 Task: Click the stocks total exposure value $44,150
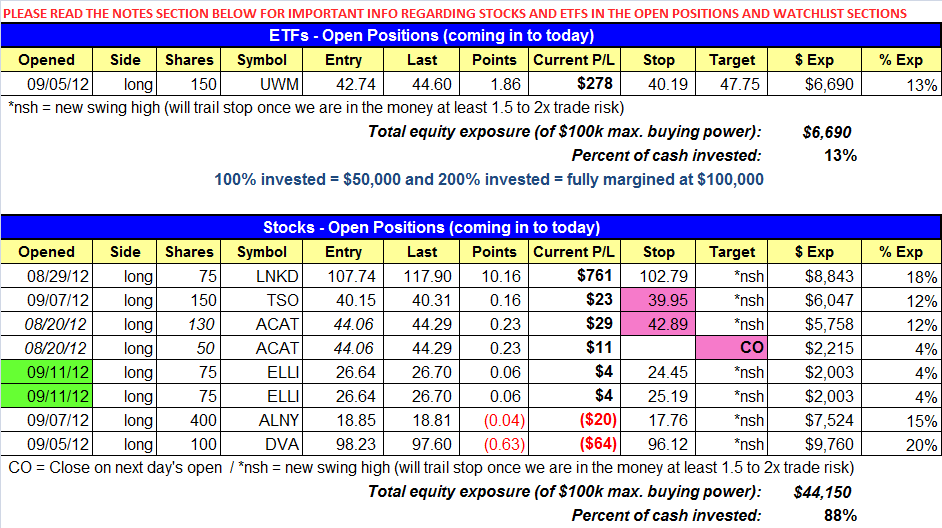822,492
